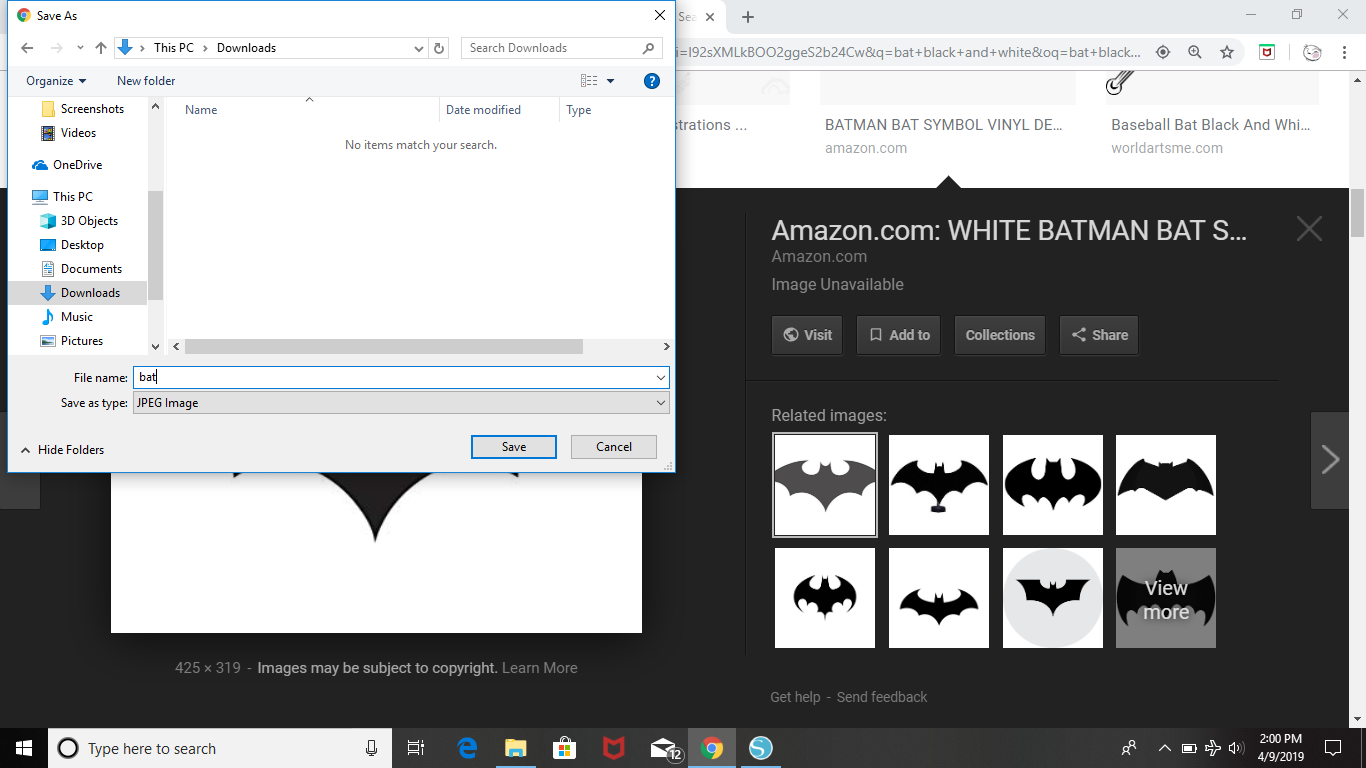Click search magnifier in Search Downloads
Screen dimensions: 1366x768
tap(649, 48)
